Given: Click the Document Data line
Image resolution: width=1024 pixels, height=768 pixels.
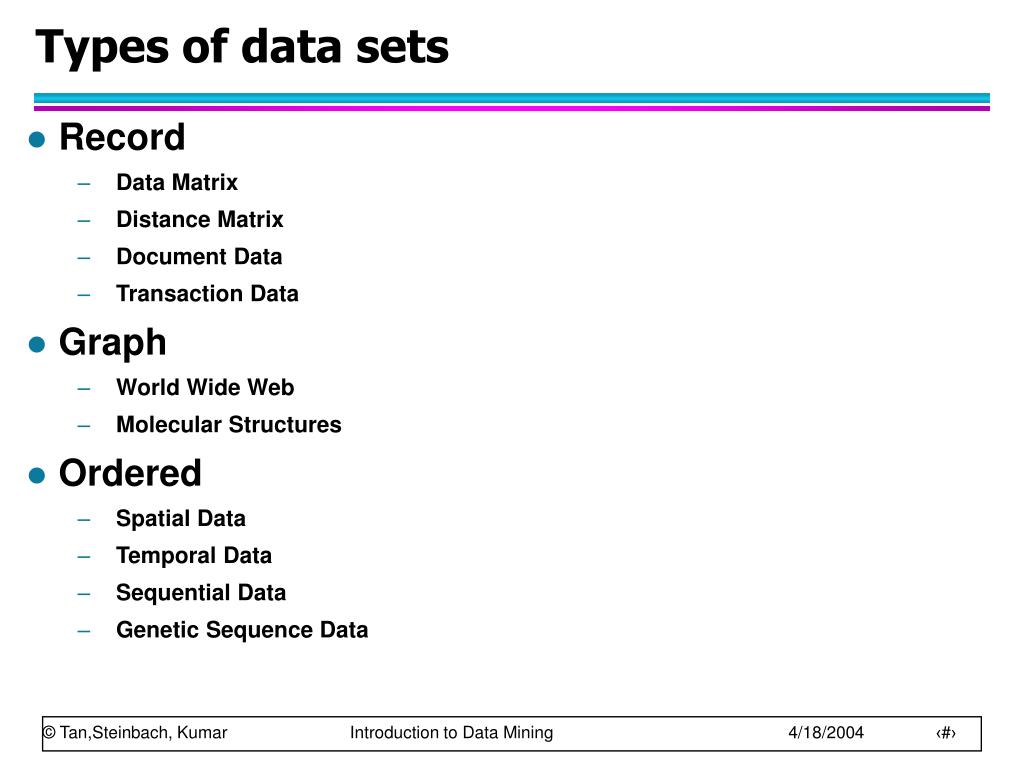Looking at the screenshot, I should pyautogui.click(x=199, y=257).
